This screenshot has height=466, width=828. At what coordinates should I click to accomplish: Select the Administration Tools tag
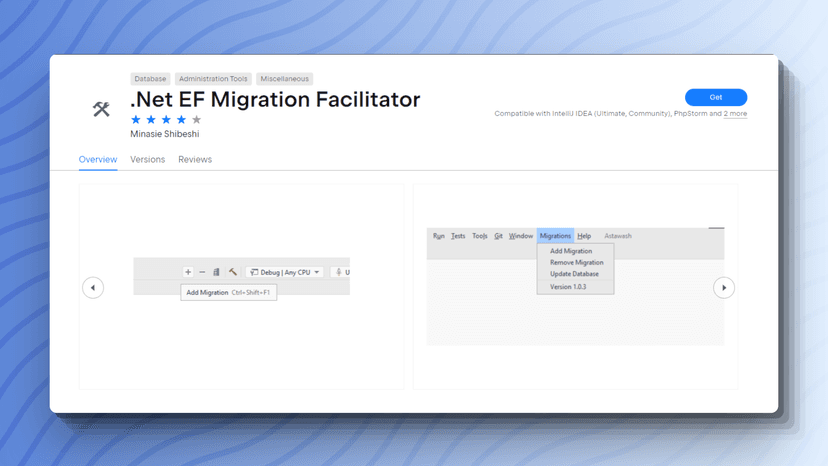pyautogui.click(x=213, y=79)
